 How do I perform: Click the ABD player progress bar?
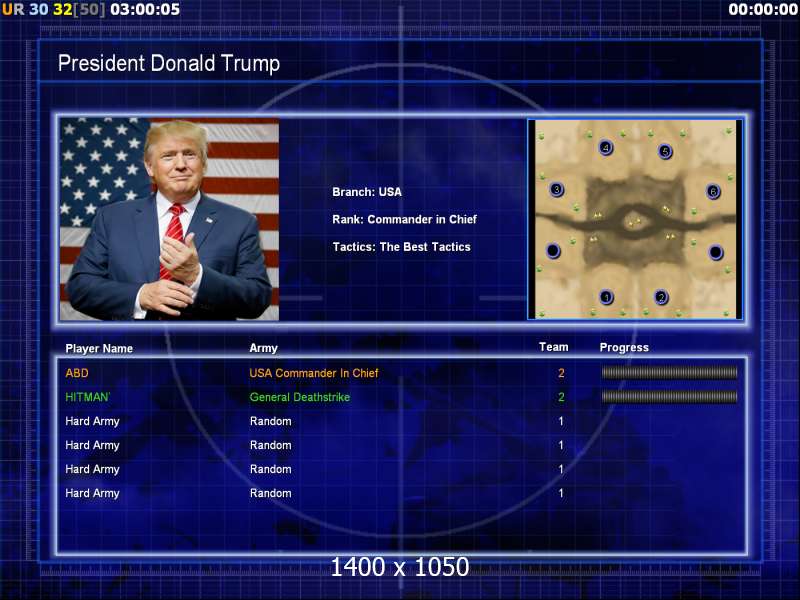(x=669, y=373)
